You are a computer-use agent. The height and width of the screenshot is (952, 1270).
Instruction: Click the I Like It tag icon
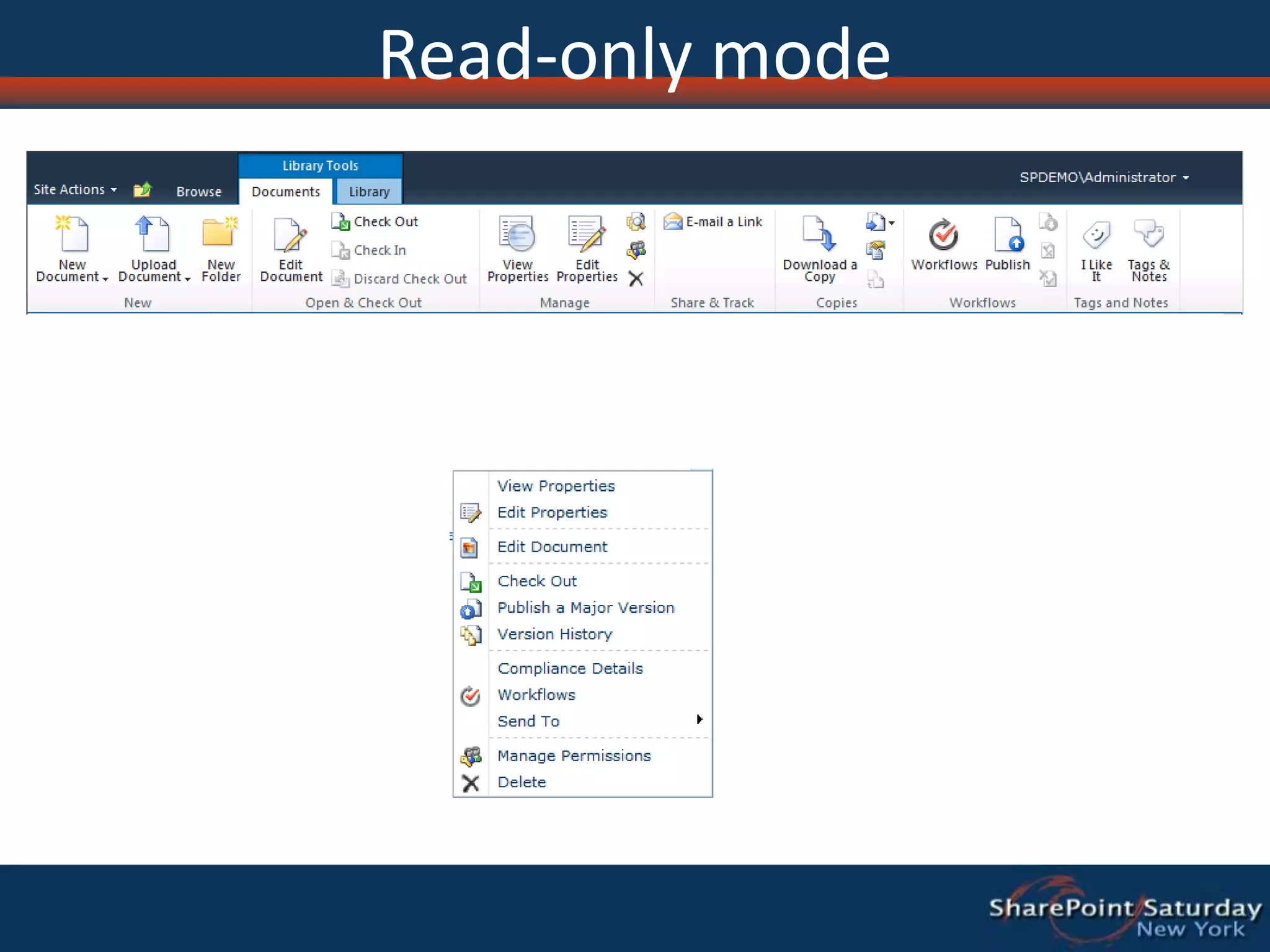point(1096,236)
